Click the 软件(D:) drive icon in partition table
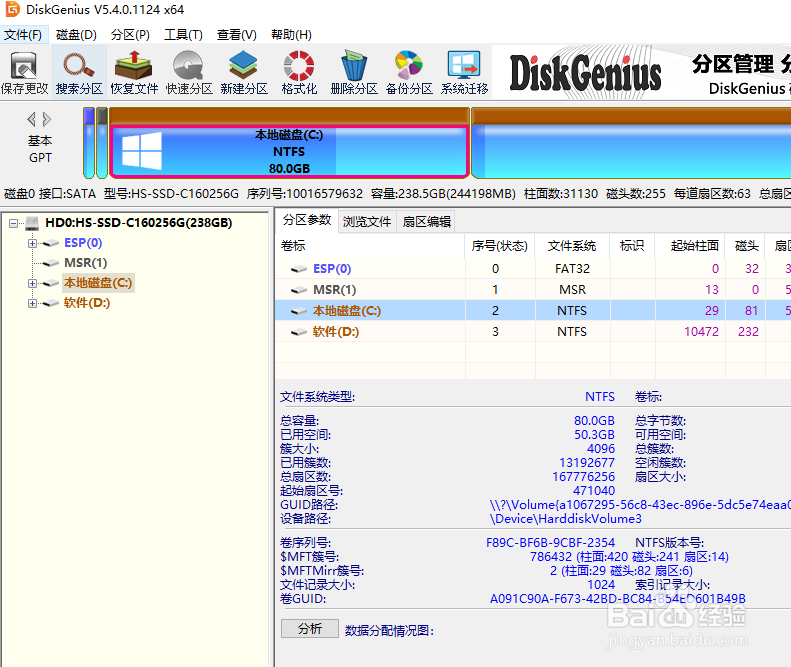 pyautogui.click(x=299, y=332)
